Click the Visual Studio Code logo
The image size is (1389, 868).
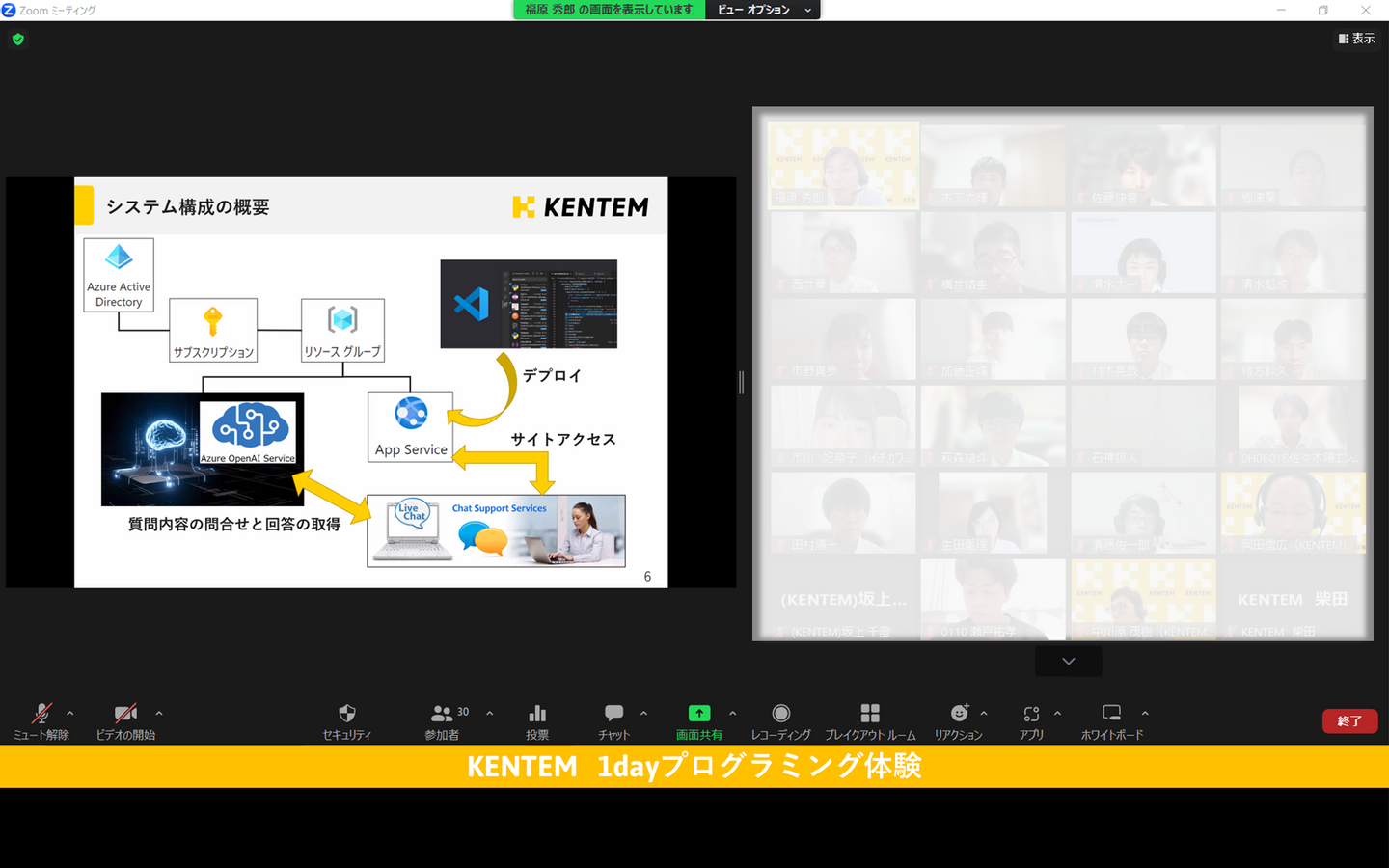coord(472,304)
